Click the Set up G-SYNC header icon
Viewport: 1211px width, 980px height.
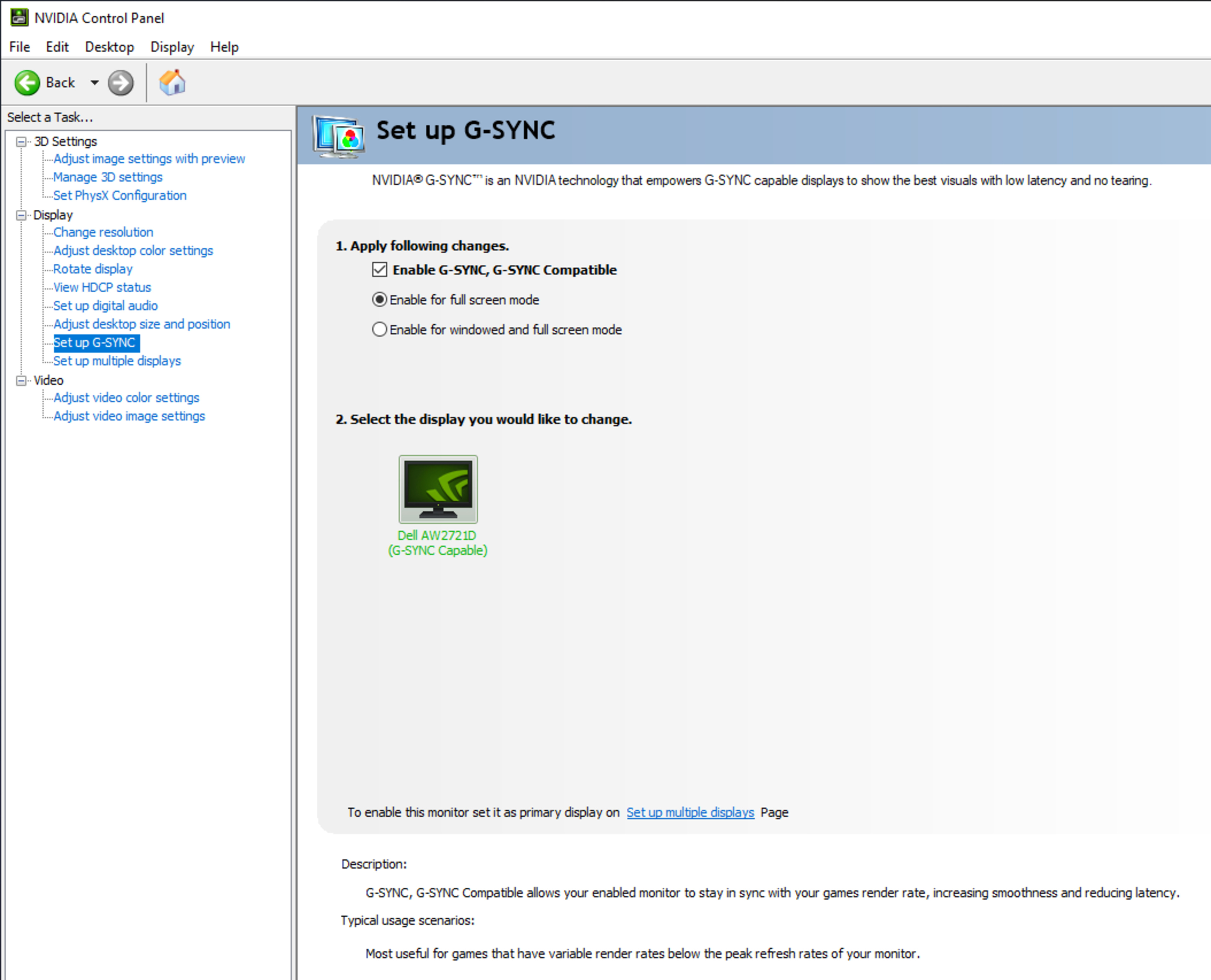click(339, 136)
